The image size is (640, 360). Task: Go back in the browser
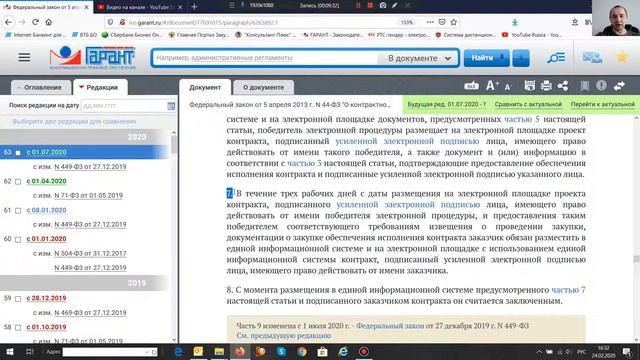tap(9, 22)
